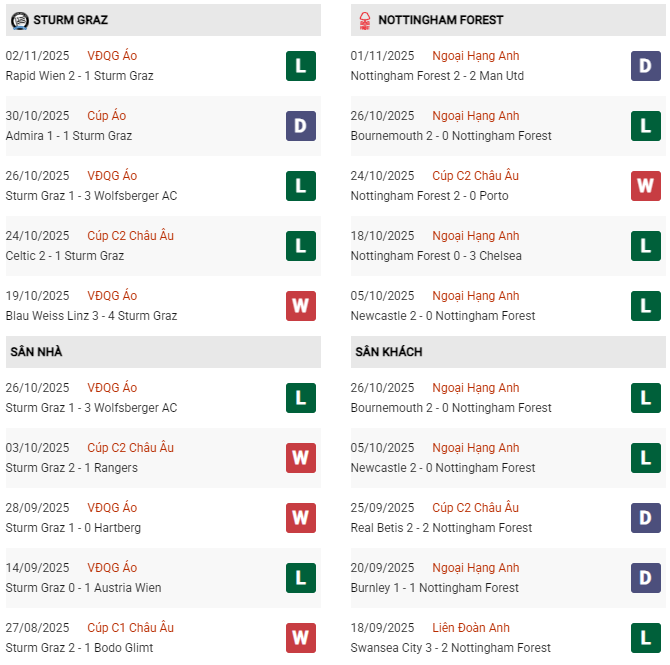670x665 pixels.
Task: Click the L badge for Rapid Wien match
Action: pyautogui.click(x=300, y=66)
